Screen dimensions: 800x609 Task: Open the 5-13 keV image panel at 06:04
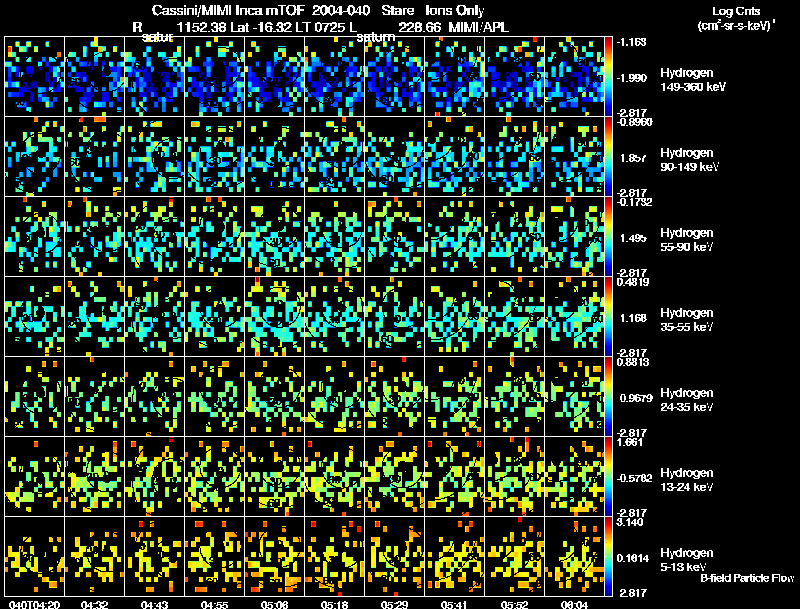pos(574,556)
